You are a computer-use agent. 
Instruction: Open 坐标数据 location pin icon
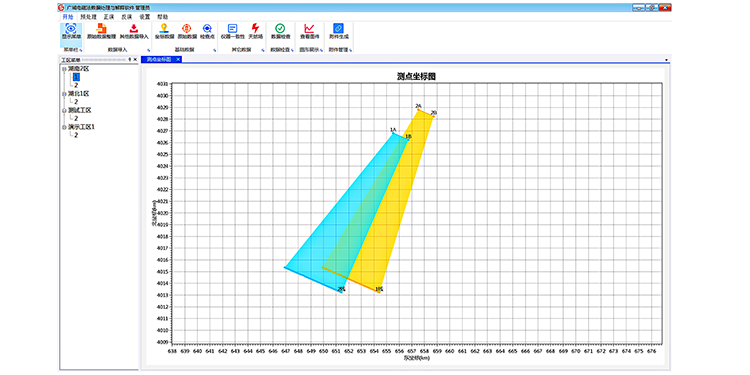165,28
